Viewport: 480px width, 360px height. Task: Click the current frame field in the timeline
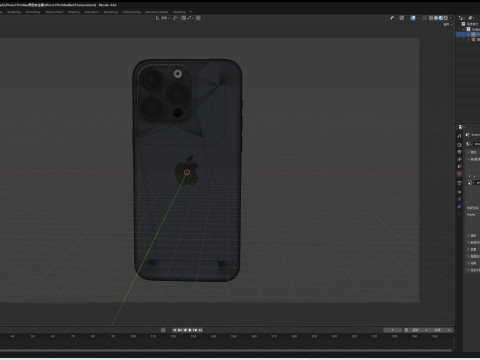click(x=393, y=330)
